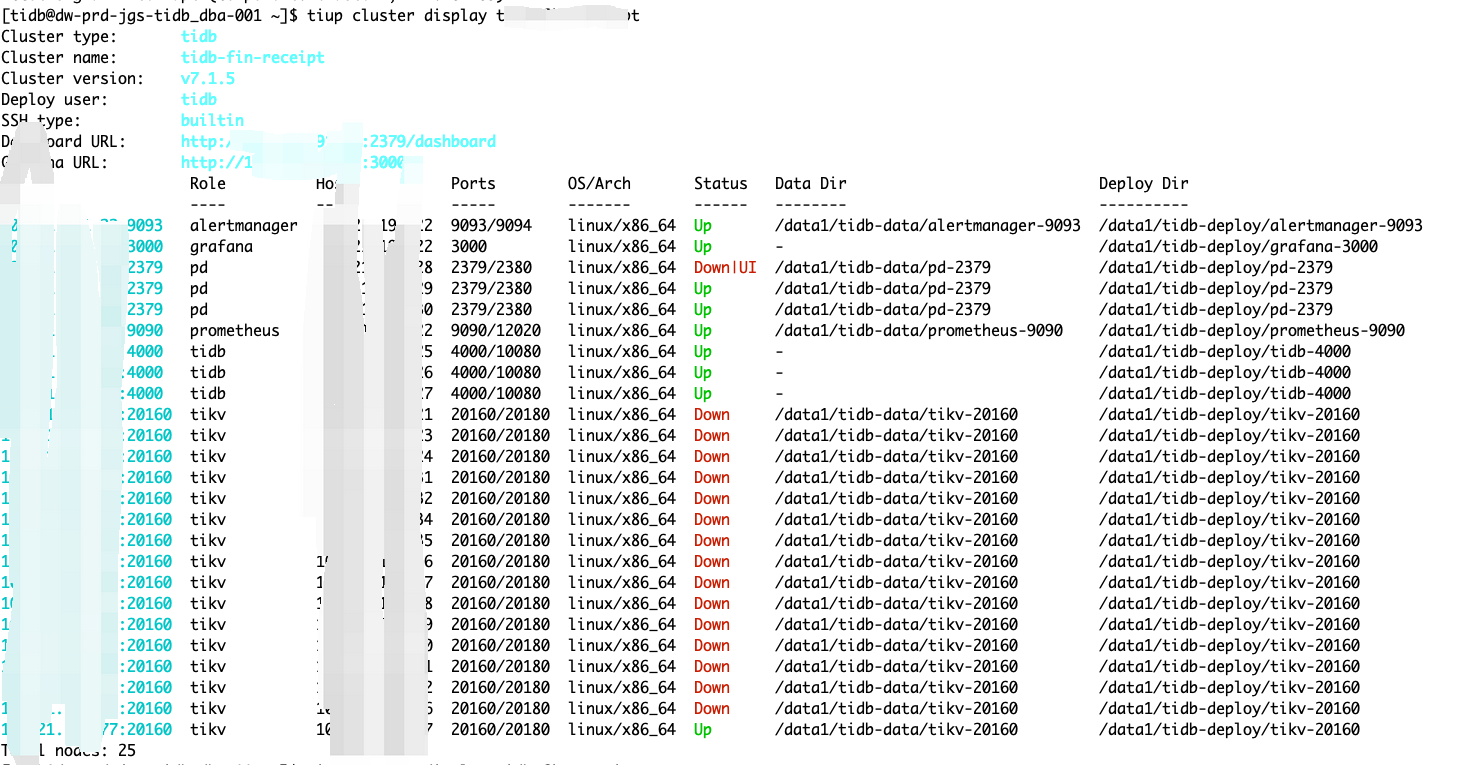This screenshot has width=1483, height=765.
Task: Click the Status column header
Action: [721, 184]
